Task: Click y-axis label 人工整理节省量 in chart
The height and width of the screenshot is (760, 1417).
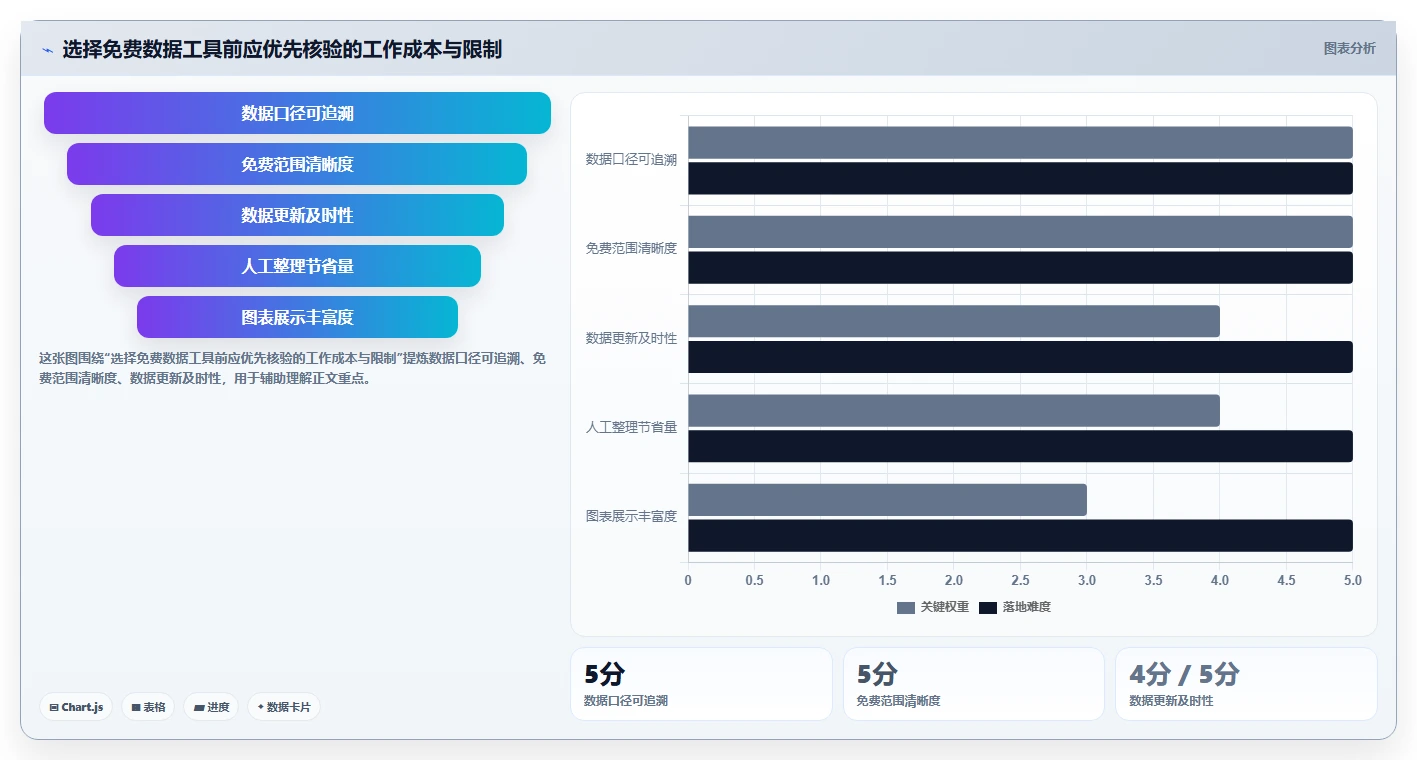Action: tap(631, 427)
